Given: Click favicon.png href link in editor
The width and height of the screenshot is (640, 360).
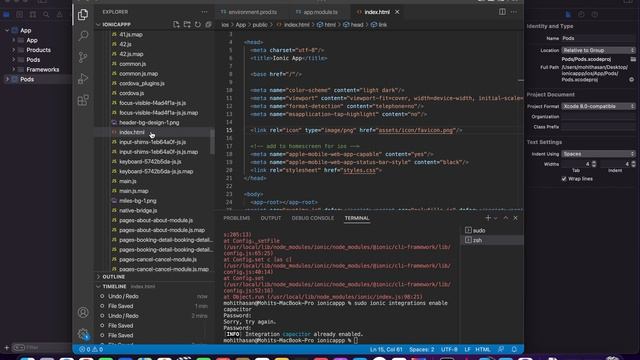Looking at the screenshot, I should tap(416, 130).
